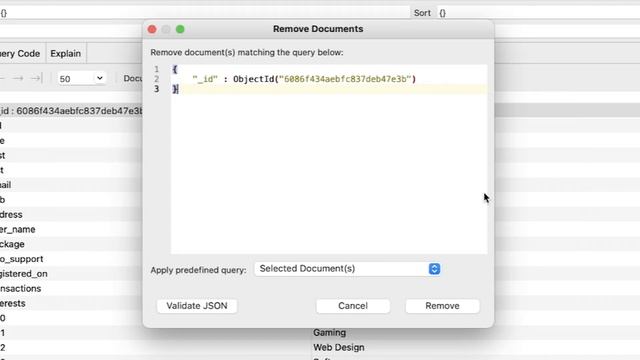
Task: Select the interests field row
Action: 71,303
